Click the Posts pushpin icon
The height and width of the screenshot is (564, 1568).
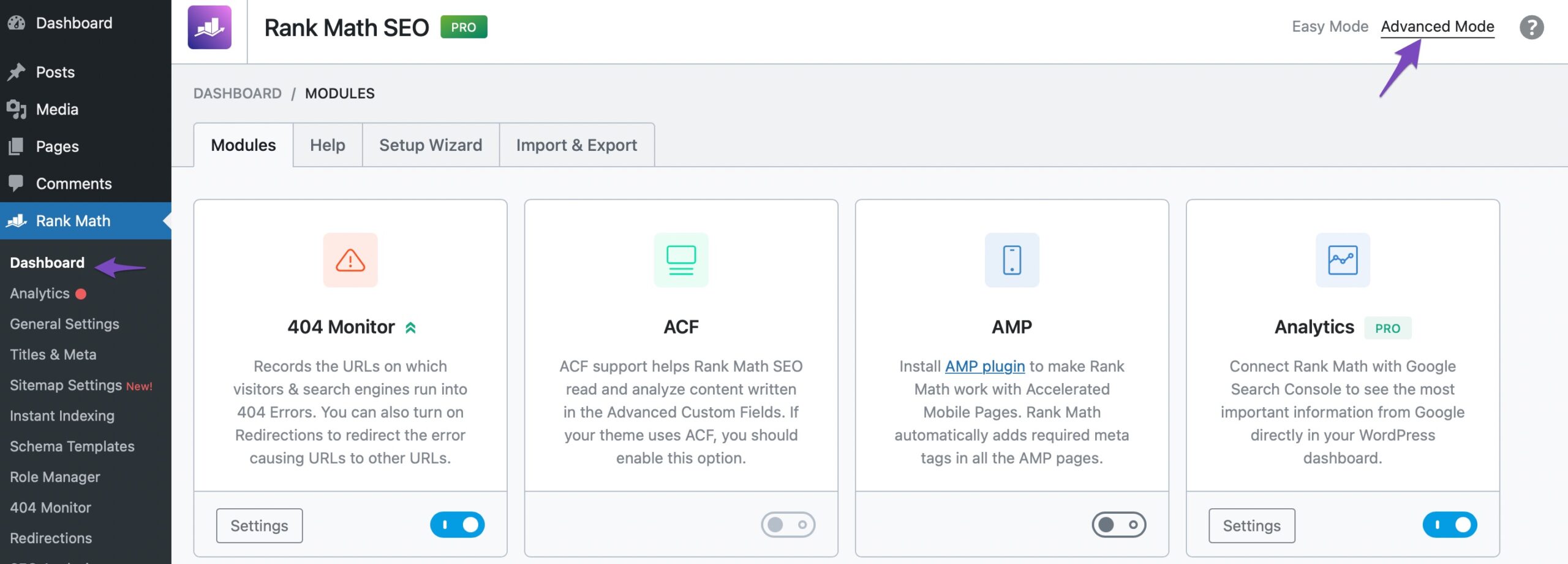click(17, 72)
